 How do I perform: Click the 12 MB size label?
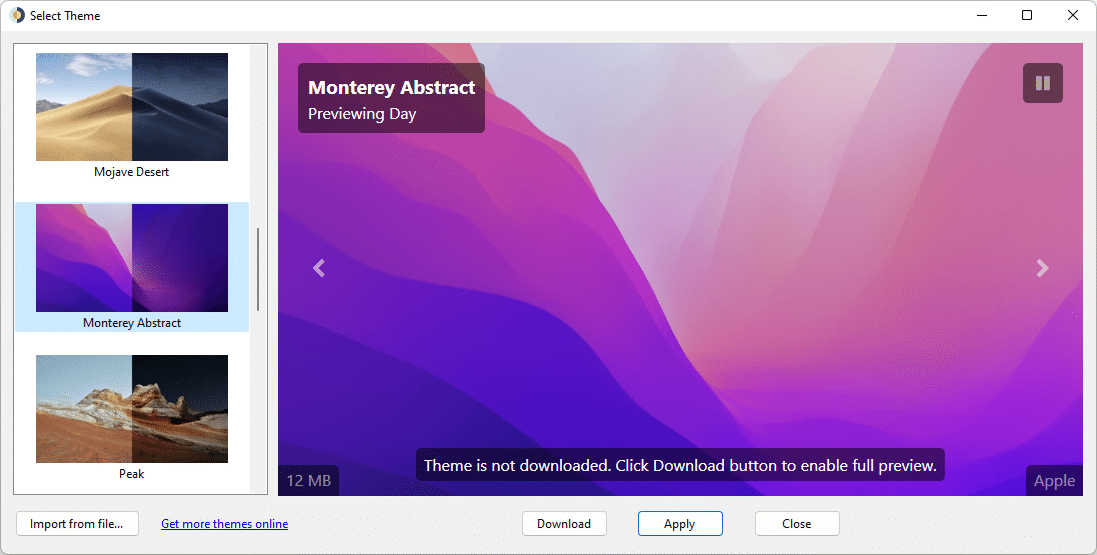(309, 481)
